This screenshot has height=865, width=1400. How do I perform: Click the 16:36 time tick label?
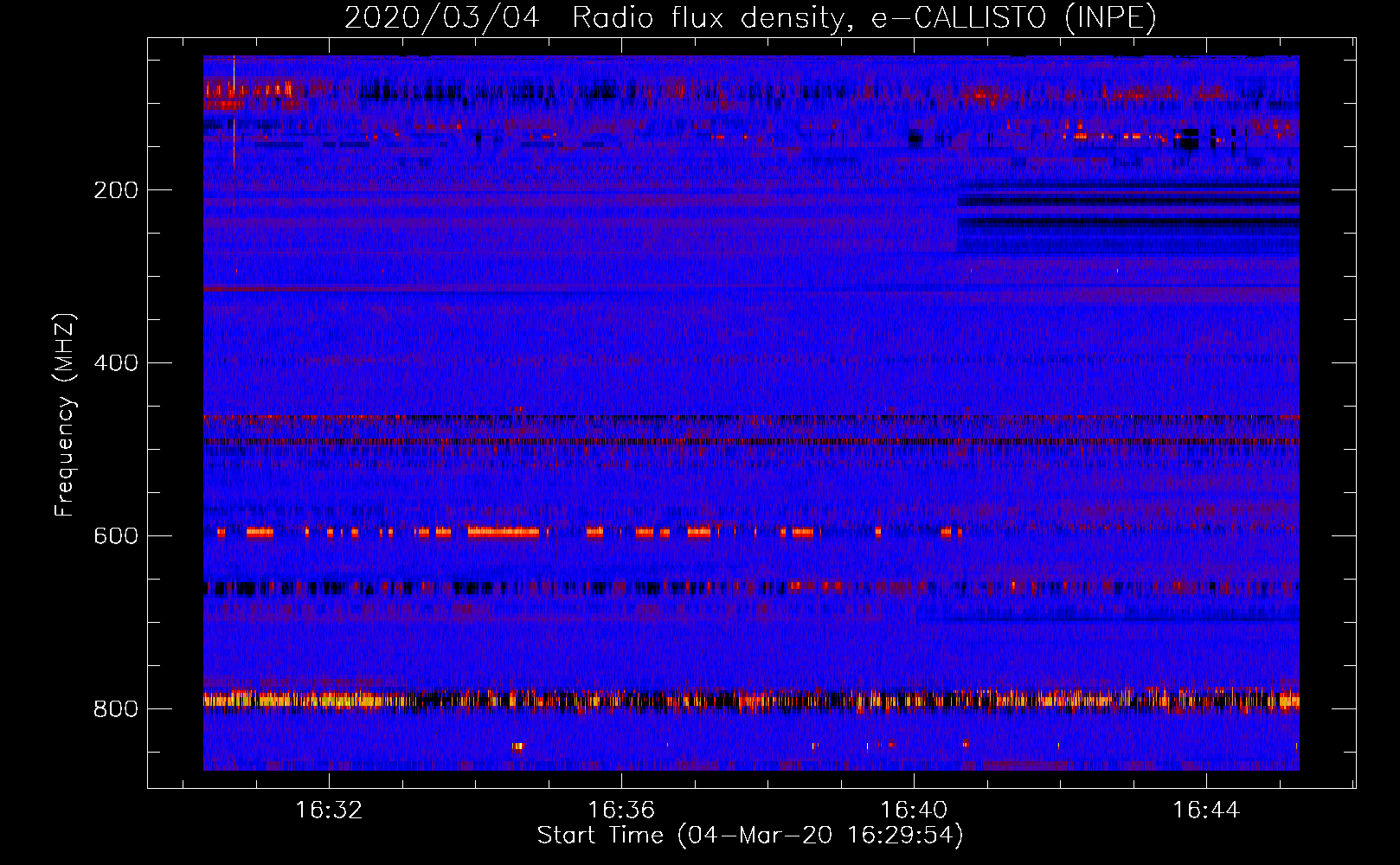coord(621,811)
